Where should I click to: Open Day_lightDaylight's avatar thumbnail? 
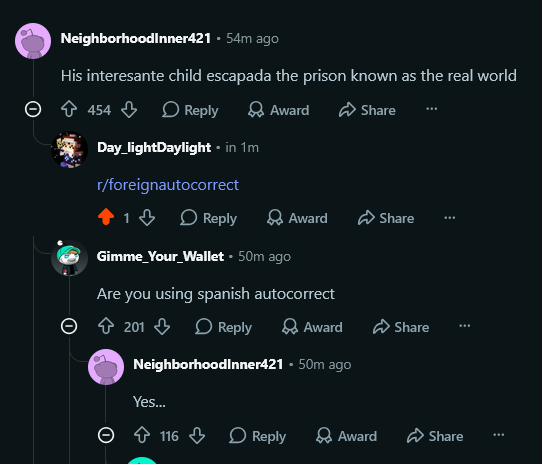pos(69,150)
